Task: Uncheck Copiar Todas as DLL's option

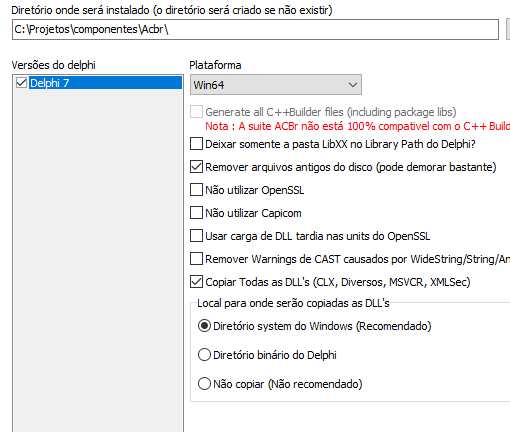Action: coord(196,282)
